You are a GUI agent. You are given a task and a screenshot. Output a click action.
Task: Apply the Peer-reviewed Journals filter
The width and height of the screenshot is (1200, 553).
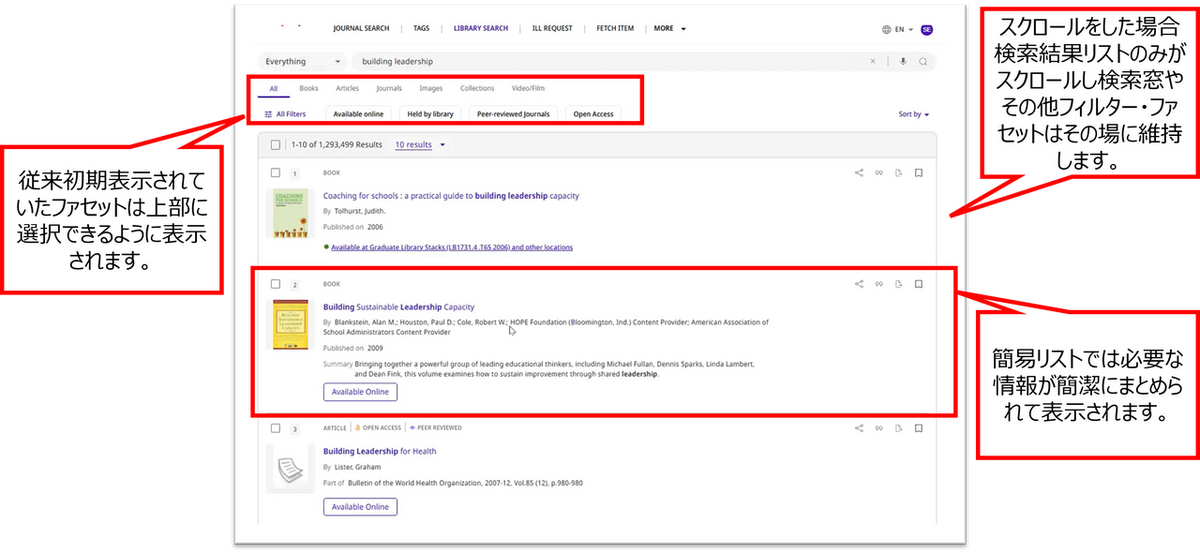click(x=513, y=114)
